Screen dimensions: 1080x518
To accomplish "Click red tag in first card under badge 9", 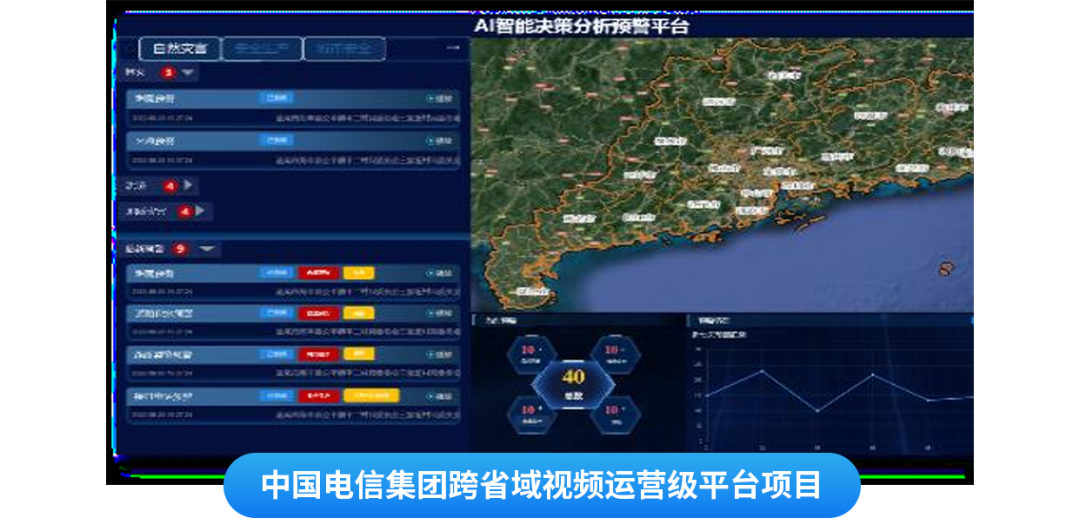I will point(318,273).
